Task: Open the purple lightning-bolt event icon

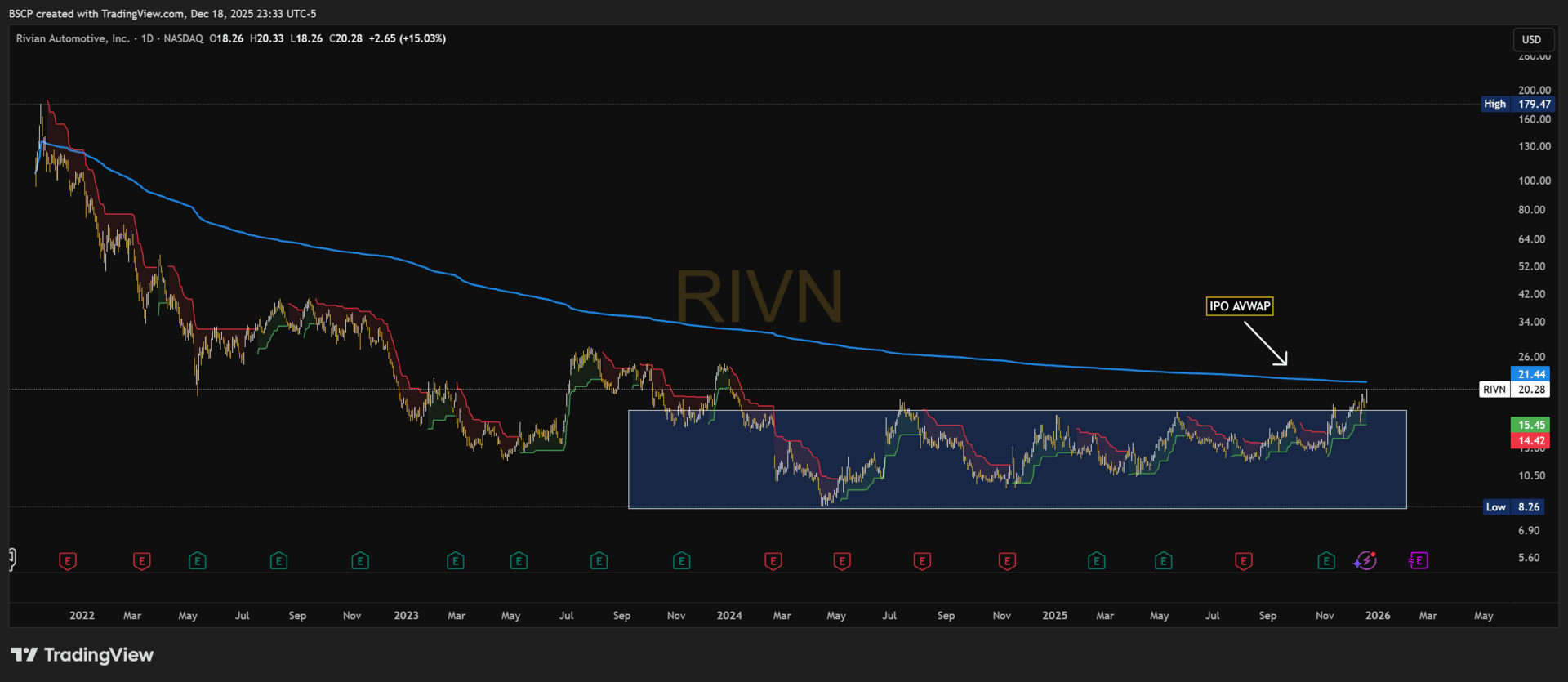Action: point(1365,561)
